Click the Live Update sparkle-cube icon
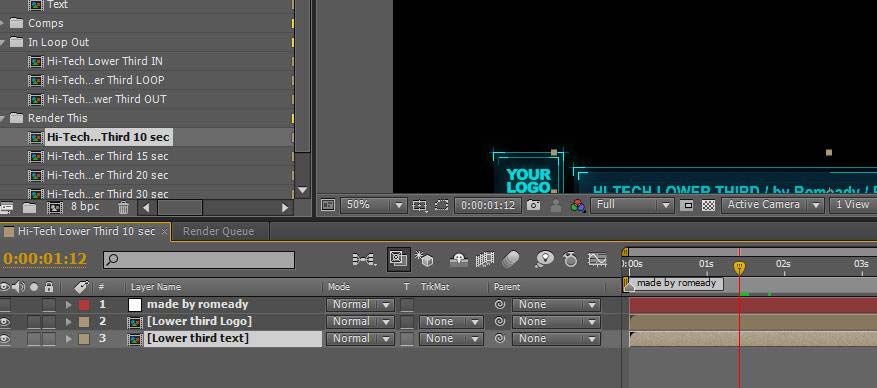 click(x=424, y=259)
